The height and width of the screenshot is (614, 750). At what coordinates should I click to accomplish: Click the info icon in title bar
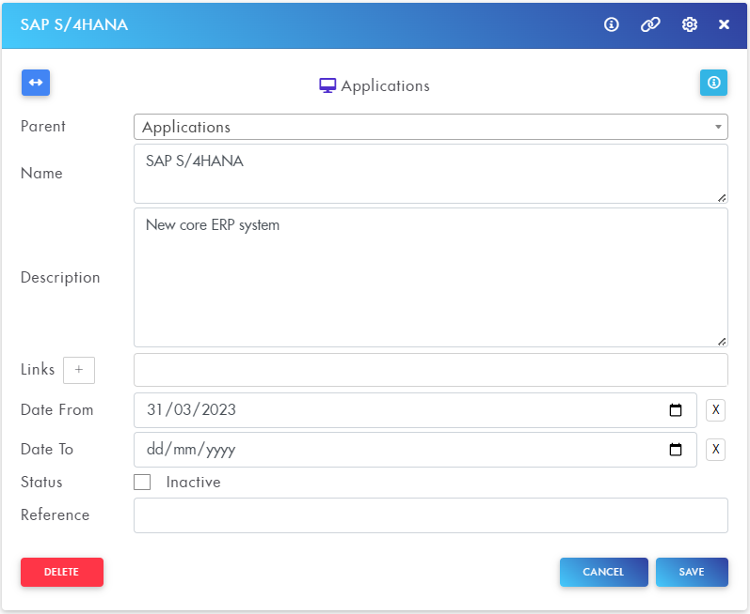tap(612, 25)
